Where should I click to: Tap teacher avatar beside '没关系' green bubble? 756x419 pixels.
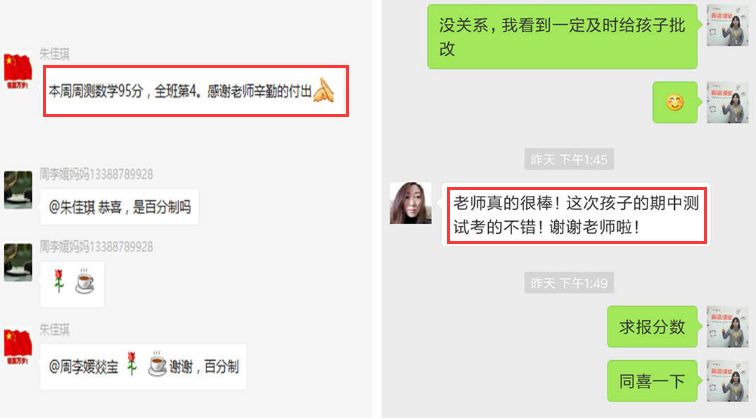(x=727, y=26)
